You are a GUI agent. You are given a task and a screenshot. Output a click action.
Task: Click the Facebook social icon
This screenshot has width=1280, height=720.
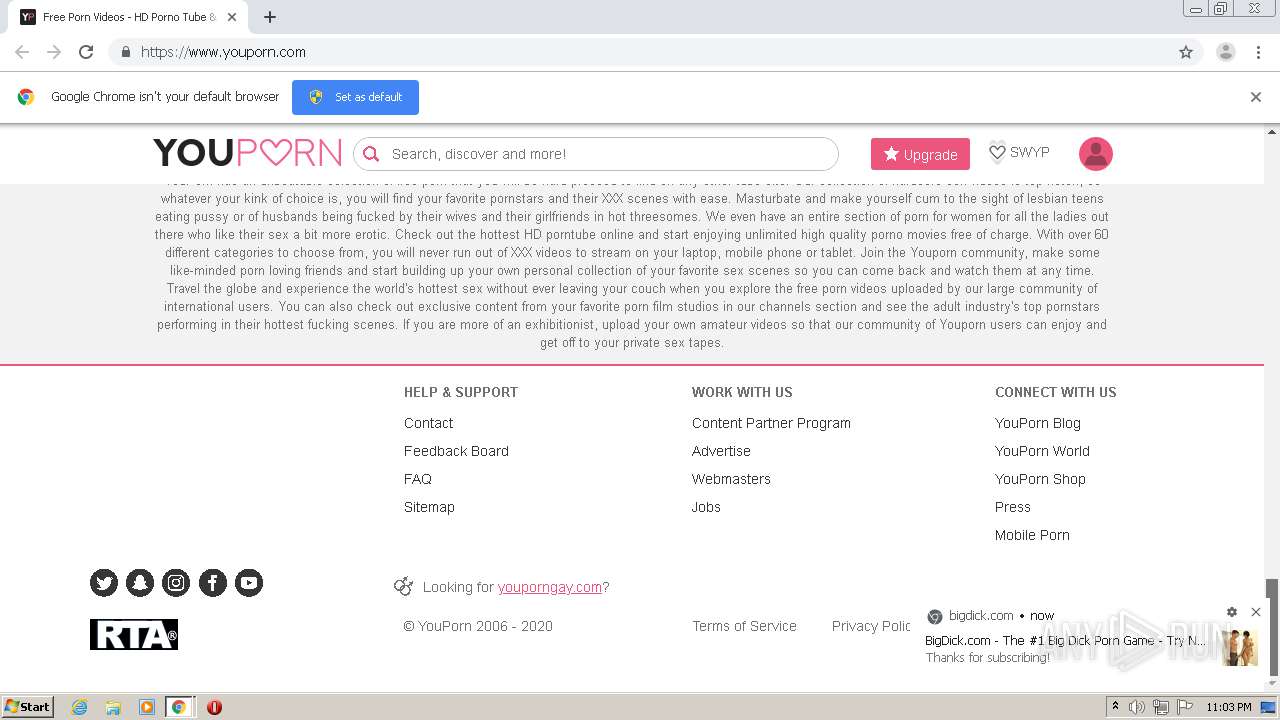(213, 583)
